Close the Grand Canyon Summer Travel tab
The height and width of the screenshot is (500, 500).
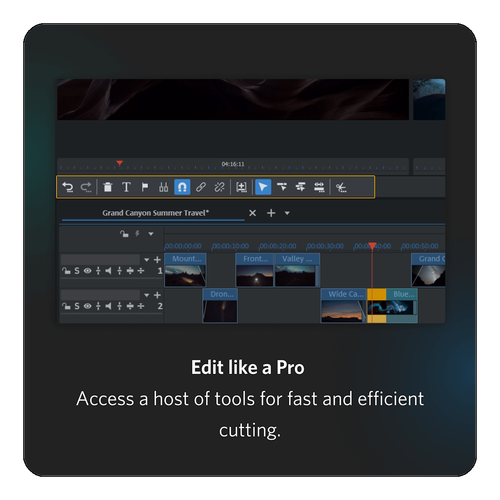[253, 213]
